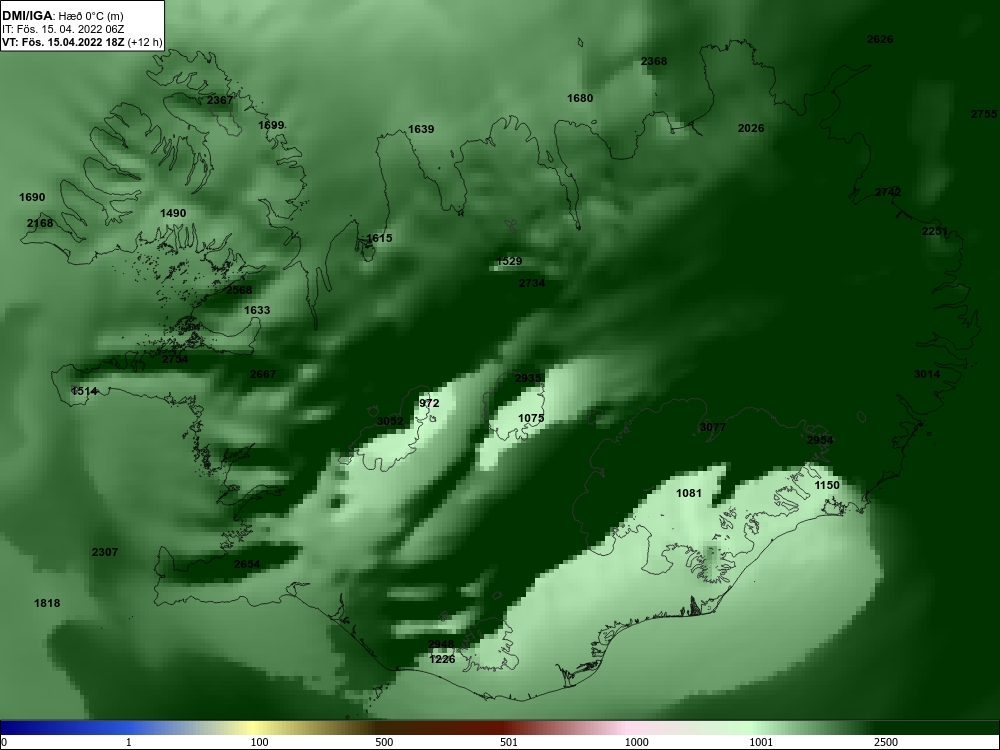Screen dimensions: 1000x750
Task: Click the map value 2654
Action: [x=247, y=564]
